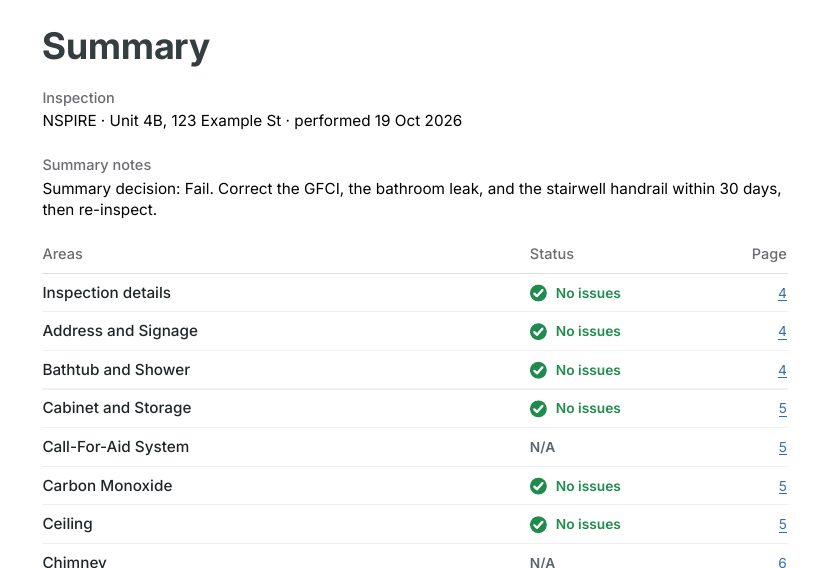Click the N/A status for Call-For-Aid System
The width and height of the screenshot is (820, 568).
point(542,448)
